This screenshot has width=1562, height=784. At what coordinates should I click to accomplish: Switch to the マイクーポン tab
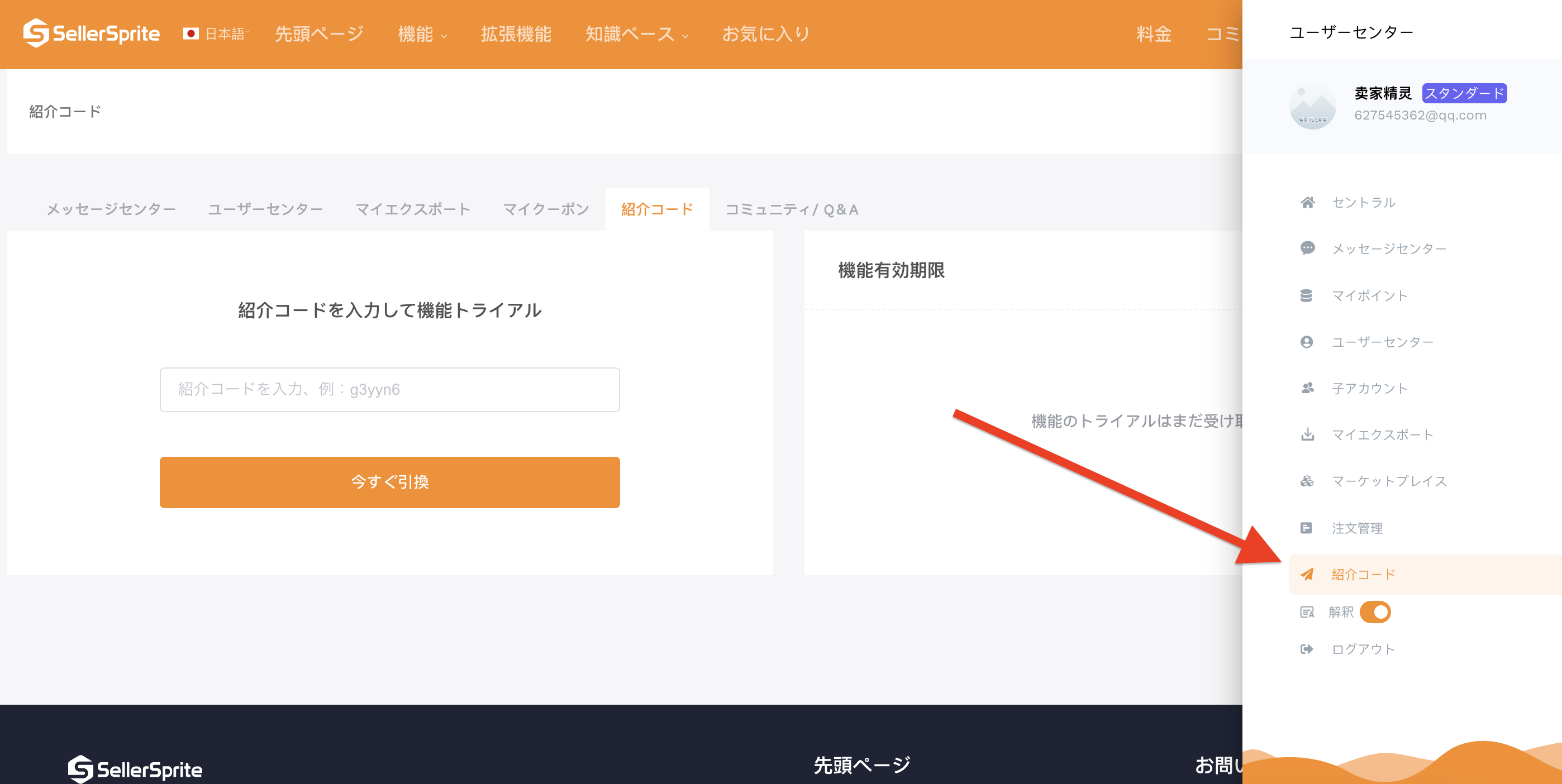(546, 209)
